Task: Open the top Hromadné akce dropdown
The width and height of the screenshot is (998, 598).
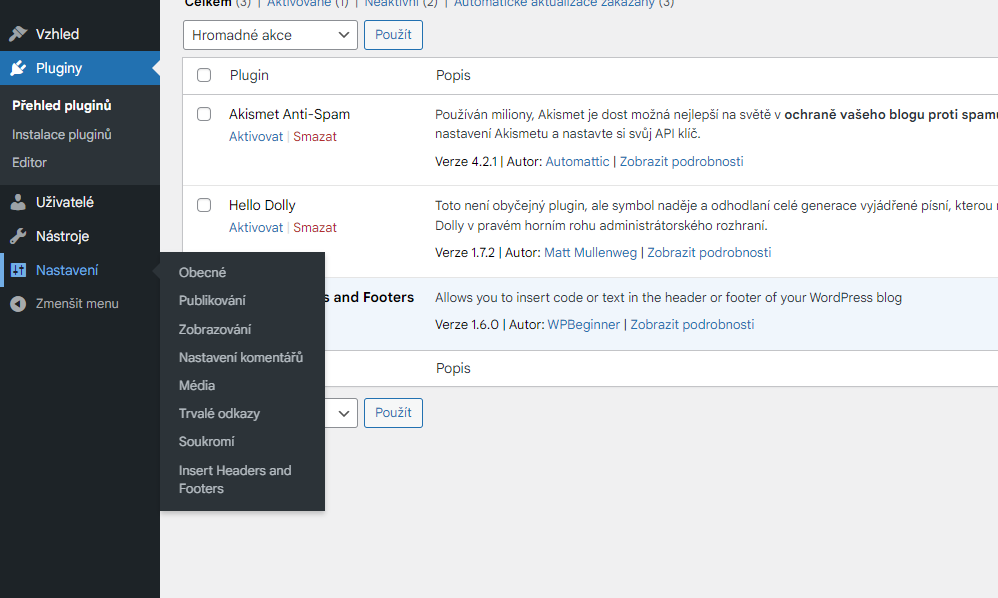Action: pyautogui.click(x=270, y=35)
